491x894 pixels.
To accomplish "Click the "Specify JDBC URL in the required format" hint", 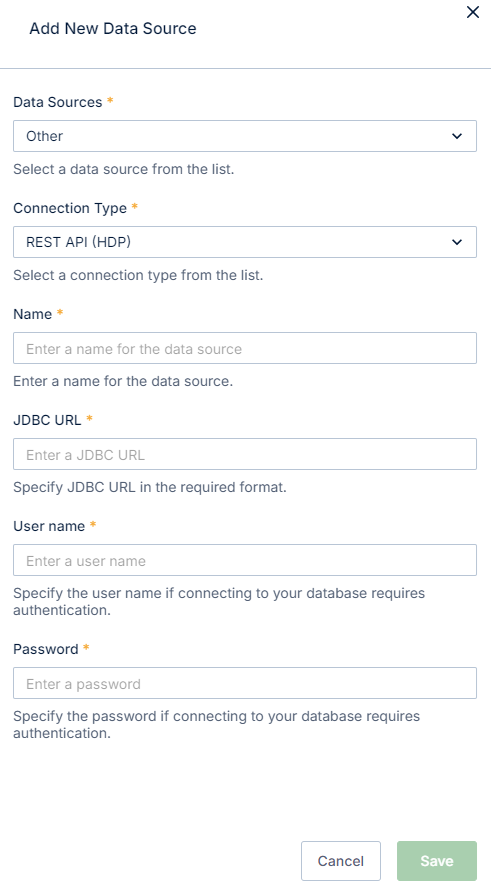I will 150,487.
